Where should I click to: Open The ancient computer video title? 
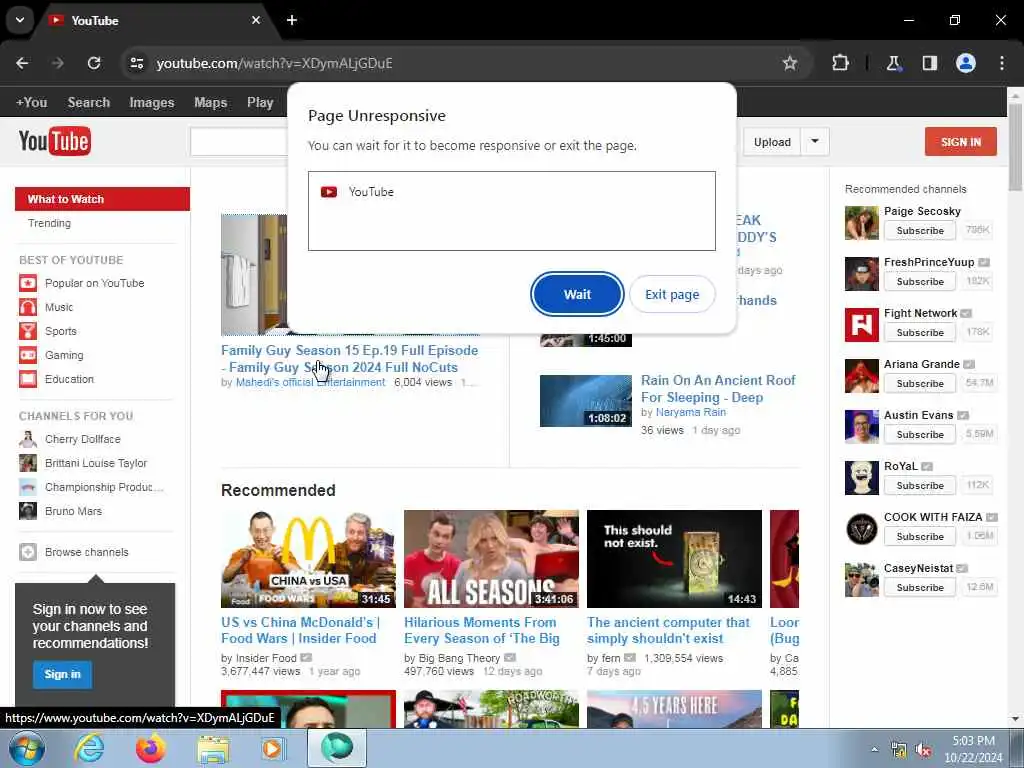click(x=668, y=630)
